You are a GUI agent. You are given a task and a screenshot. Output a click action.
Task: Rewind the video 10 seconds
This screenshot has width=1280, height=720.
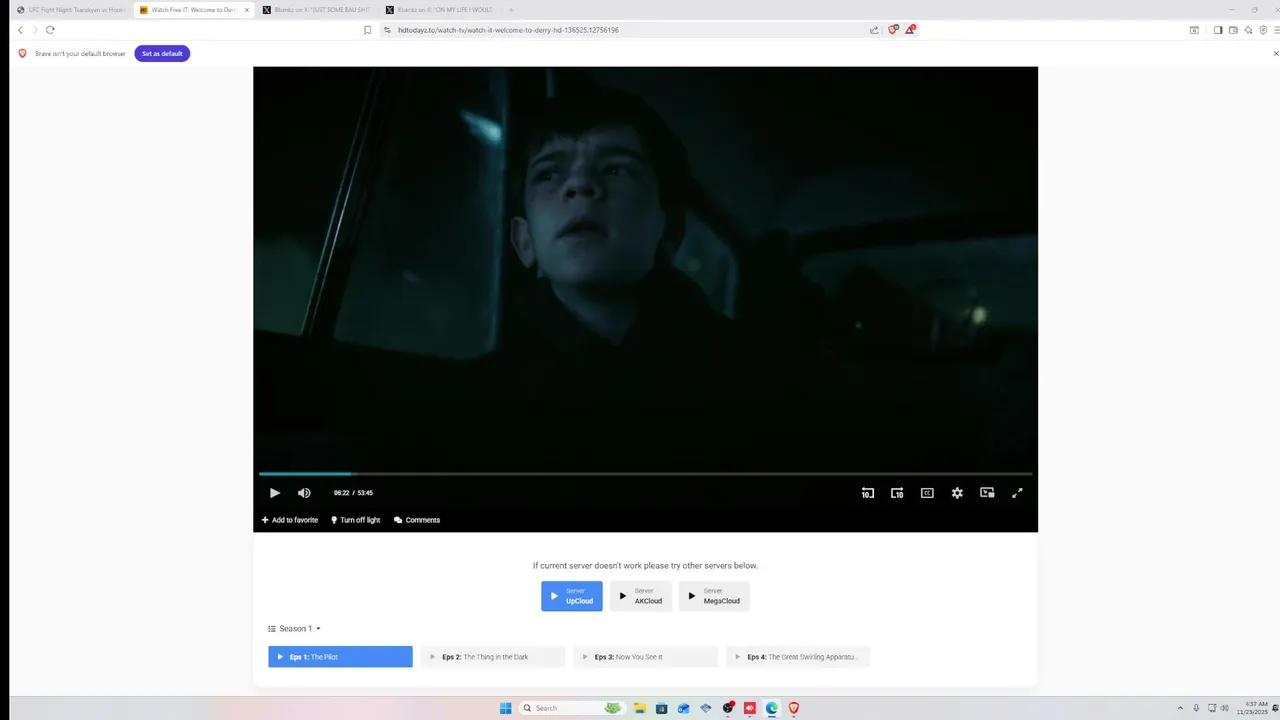tap(867, 493)
